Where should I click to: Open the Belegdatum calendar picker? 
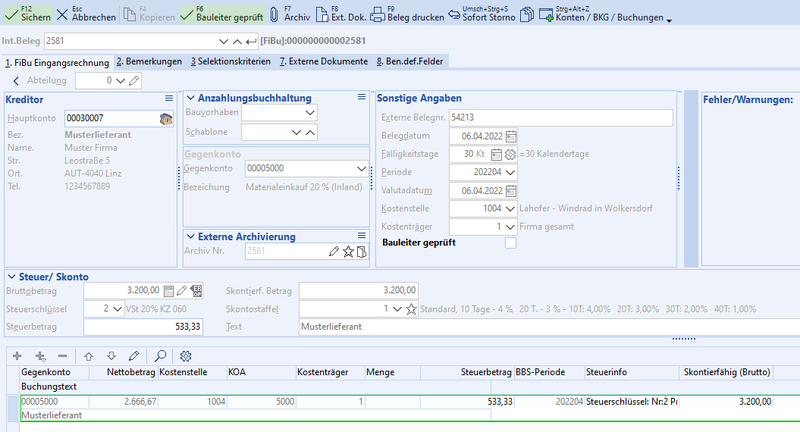(x=511, y=136)
